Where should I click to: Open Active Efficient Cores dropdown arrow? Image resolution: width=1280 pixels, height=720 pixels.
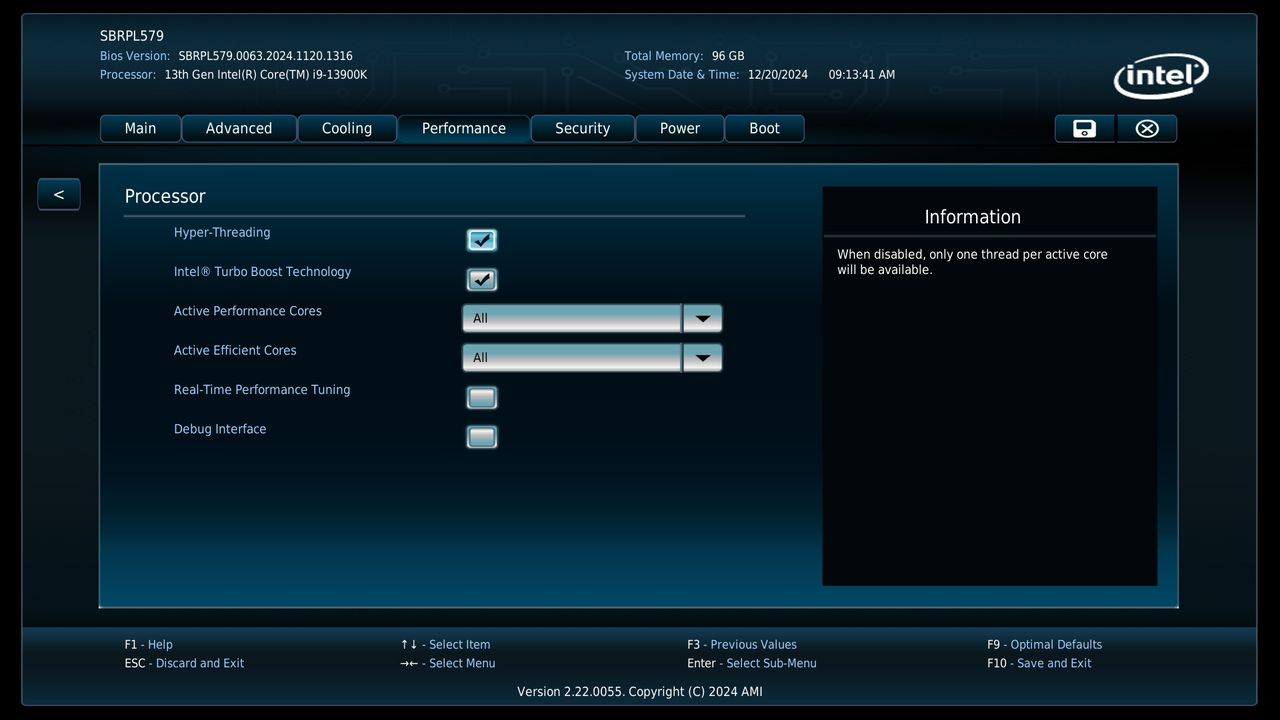tap(702, 357)
